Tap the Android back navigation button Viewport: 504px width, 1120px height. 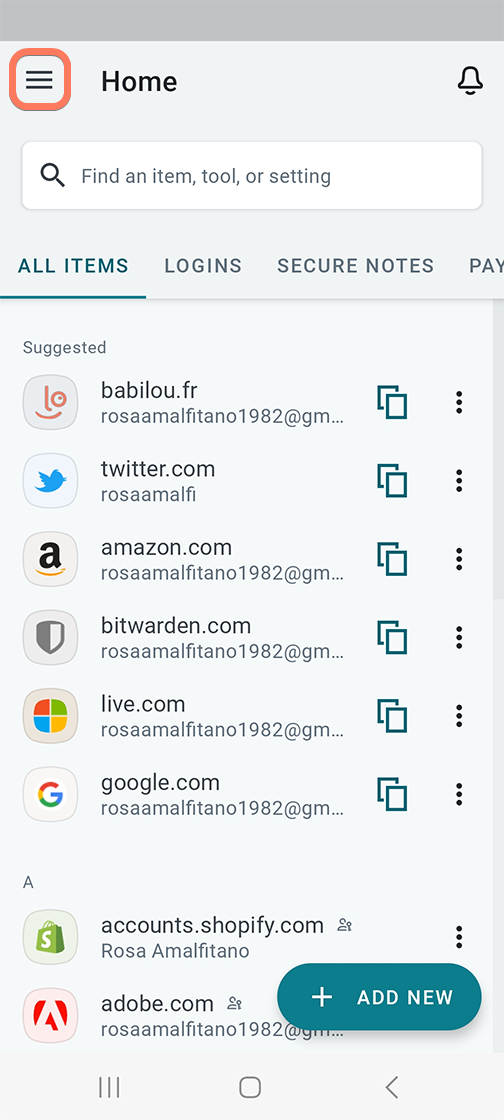pyautogui.click(x=391, y=1087)
